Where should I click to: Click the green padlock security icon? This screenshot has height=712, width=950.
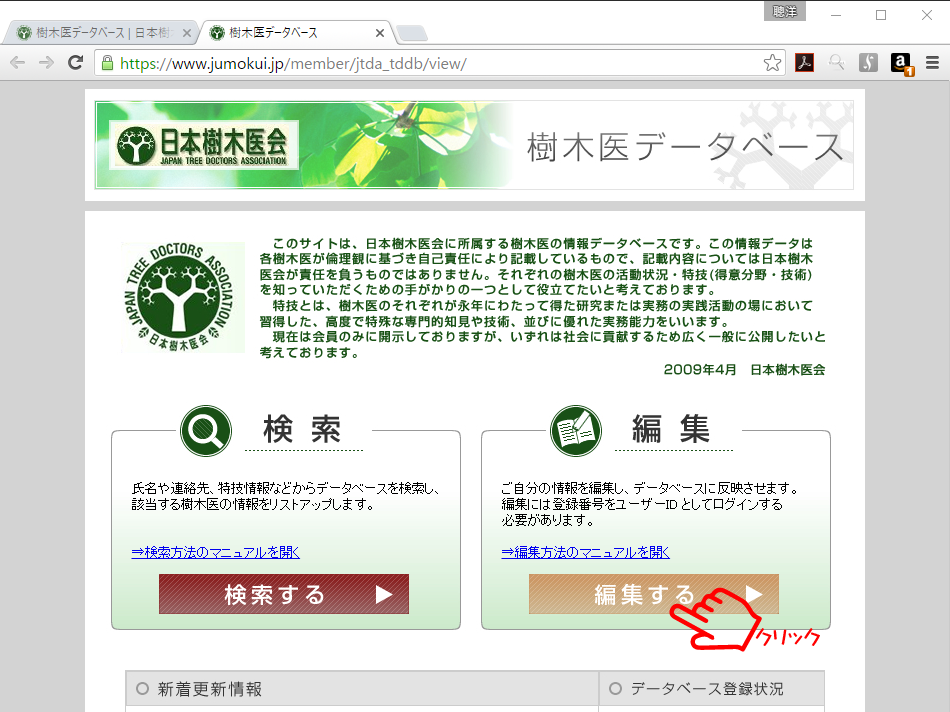coord(107,63)
